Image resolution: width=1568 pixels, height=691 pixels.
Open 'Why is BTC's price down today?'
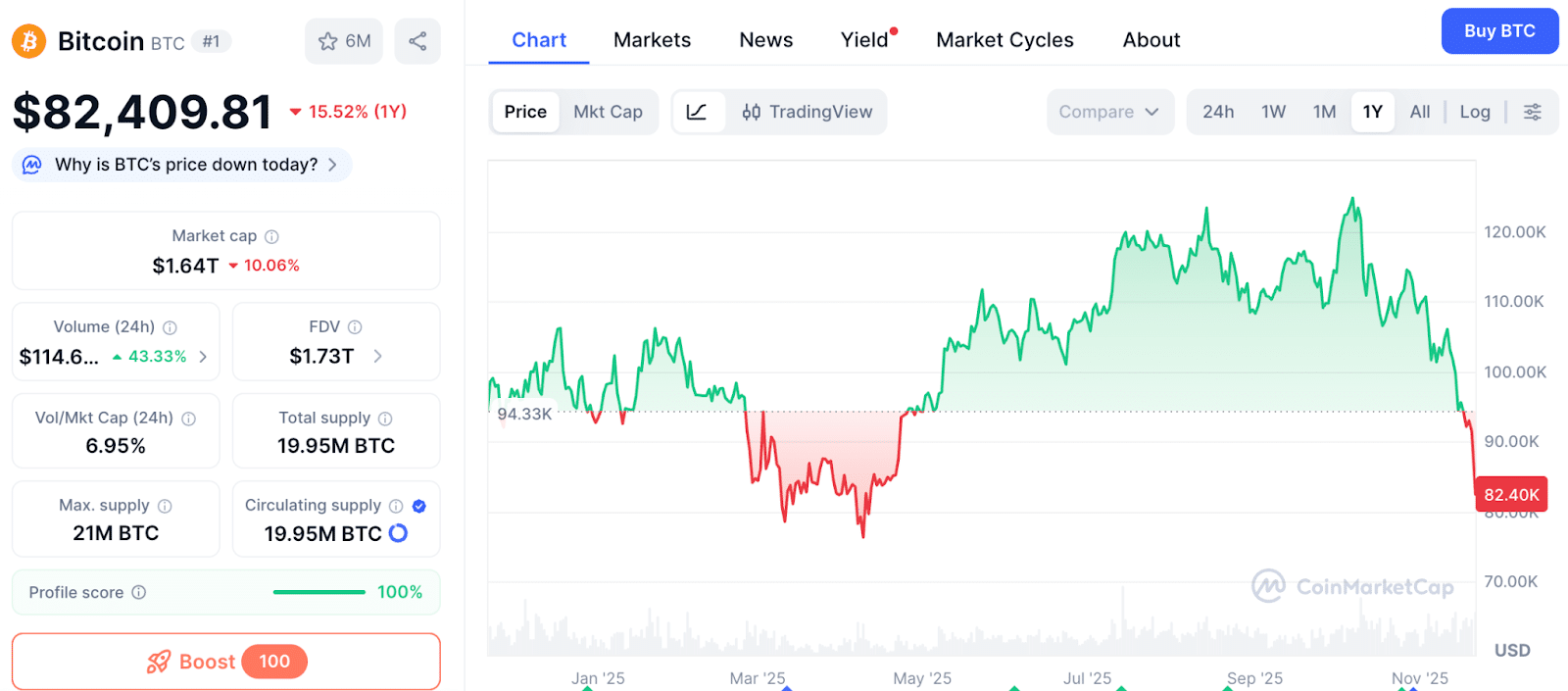(182, 165)
